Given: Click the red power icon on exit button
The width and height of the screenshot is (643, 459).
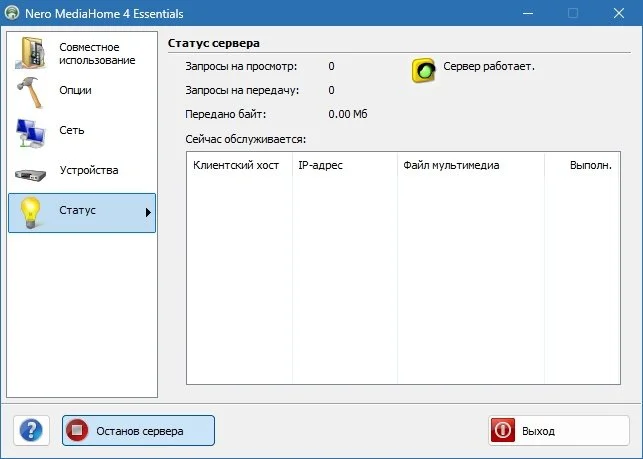Looking at the screenshot, I should point(503,430).
